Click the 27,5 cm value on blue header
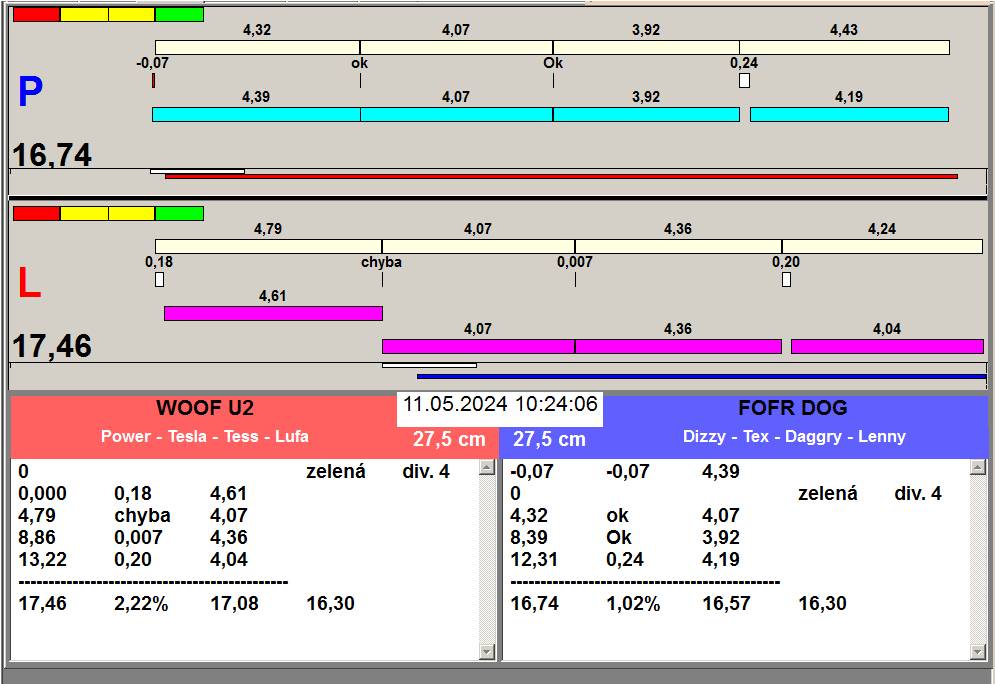This screenshot has height=684, width=995. (549, 438)
